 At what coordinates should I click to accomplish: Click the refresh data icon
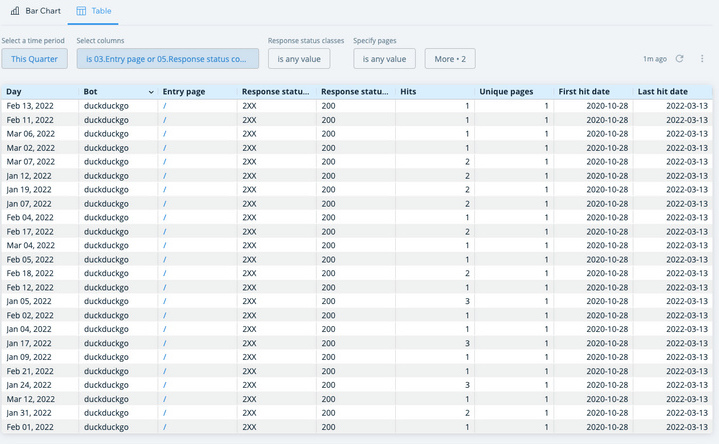pyautogui.click(x=680, y=59)
